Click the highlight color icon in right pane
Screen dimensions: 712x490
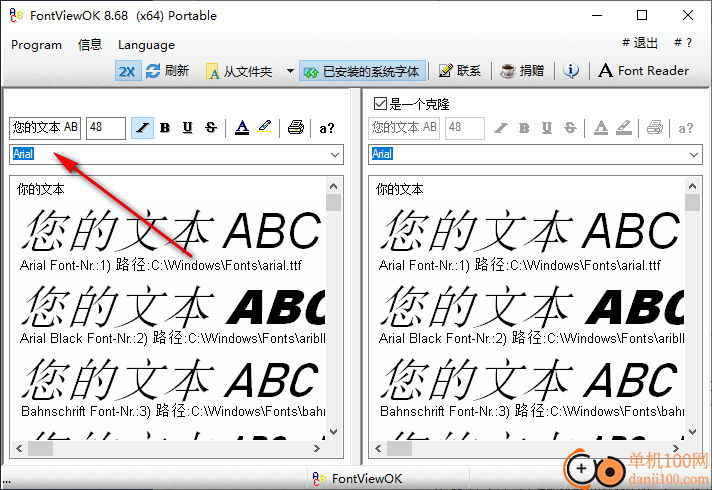point(624,128)
